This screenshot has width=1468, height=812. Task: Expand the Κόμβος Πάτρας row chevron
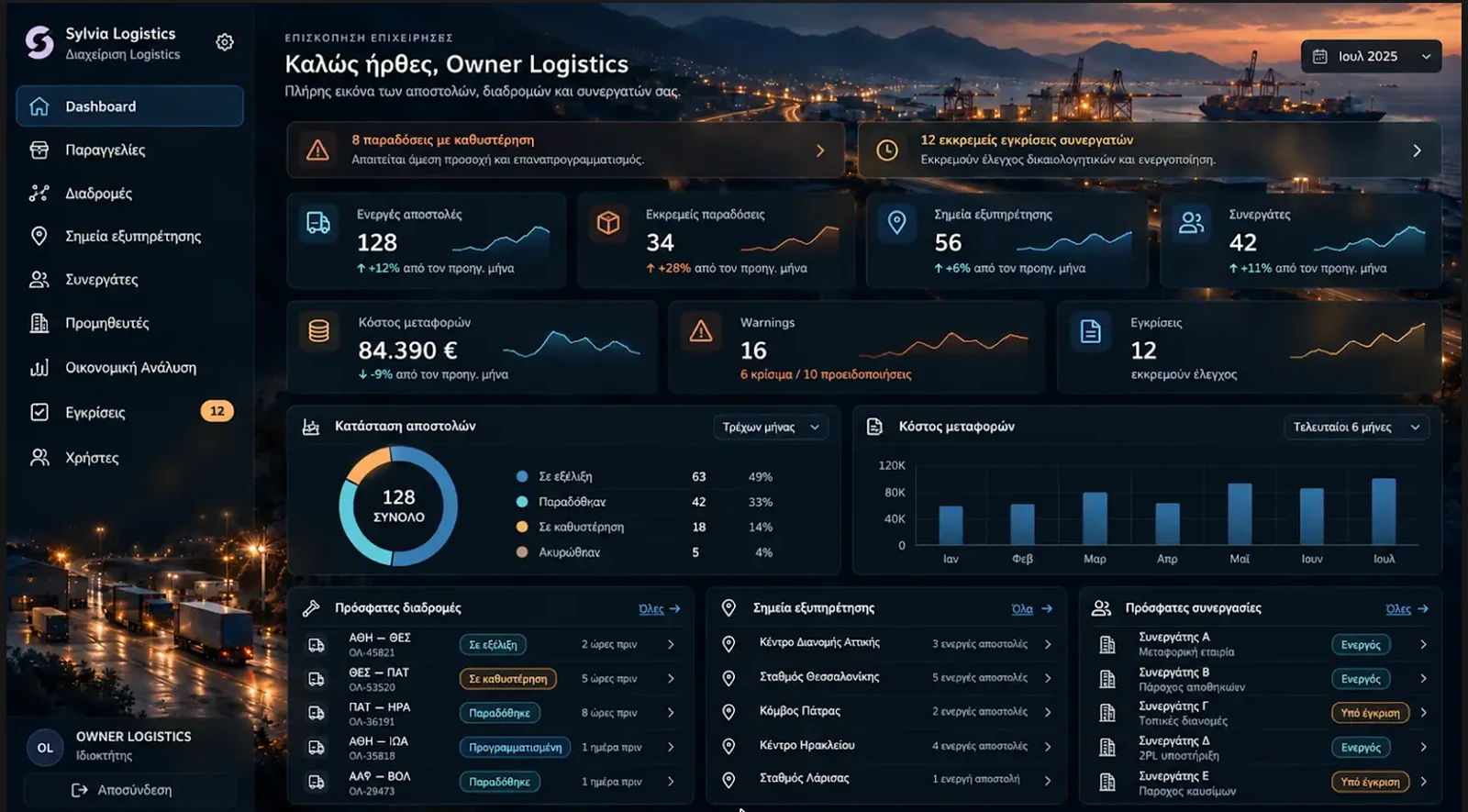pyautogui.click(x=1048, y=712)
